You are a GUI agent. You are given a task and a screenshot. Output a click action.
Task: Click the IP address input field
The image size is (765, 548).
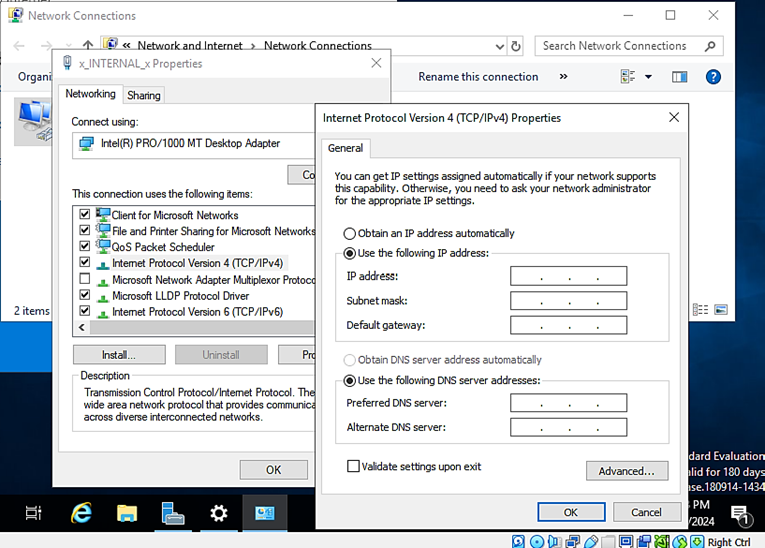pyautogui.click(x=568, y=276)
